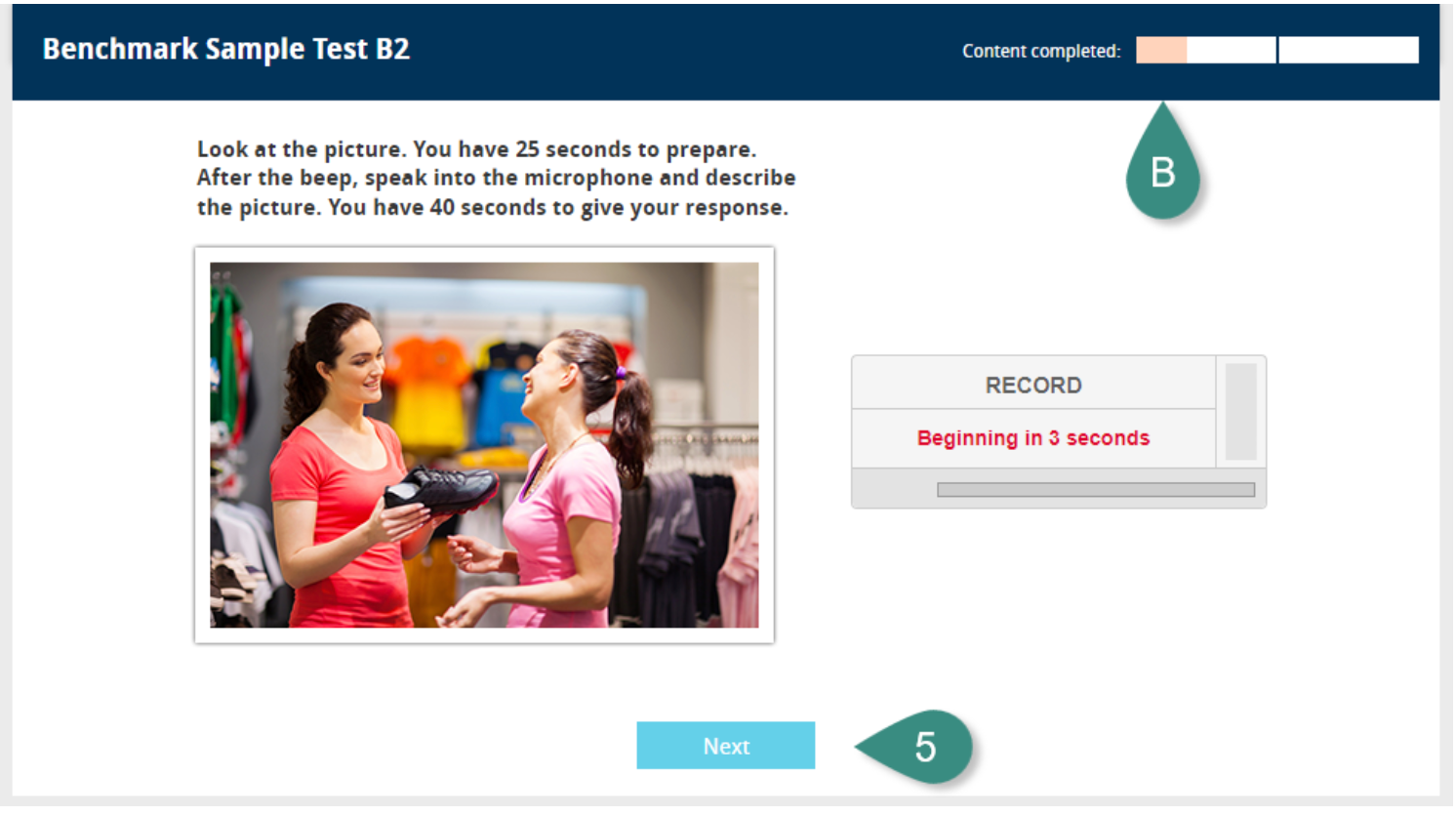The image size is (1456, 816).
Task: Click the 'Beginning in 3 seconds' countdown text
Action: (x=1033, y=438)
